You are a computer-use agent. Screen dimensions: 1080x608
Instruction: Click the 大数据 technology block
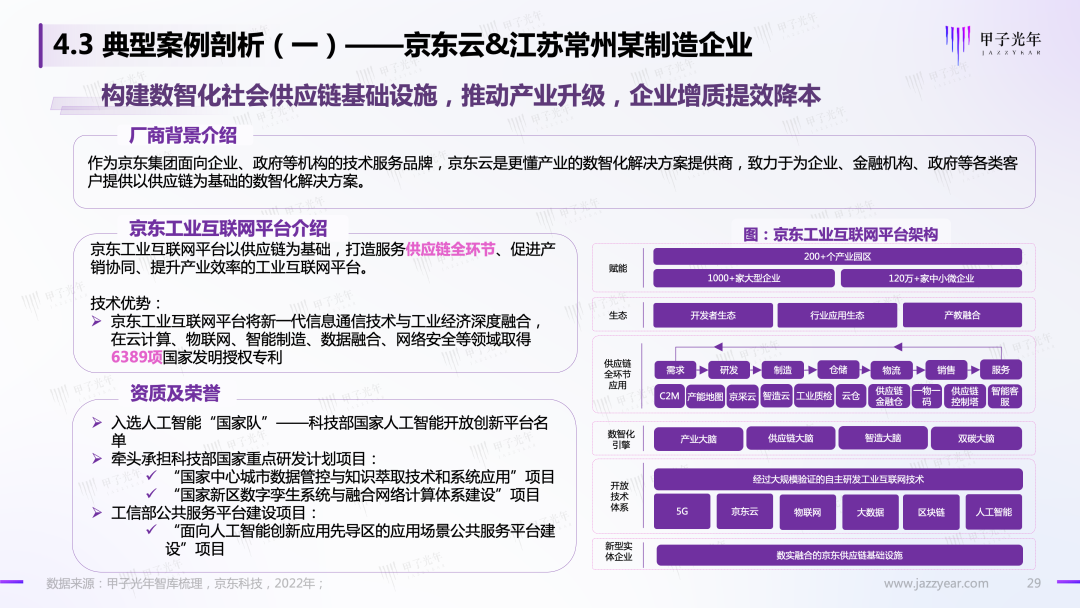coord(870,512)
